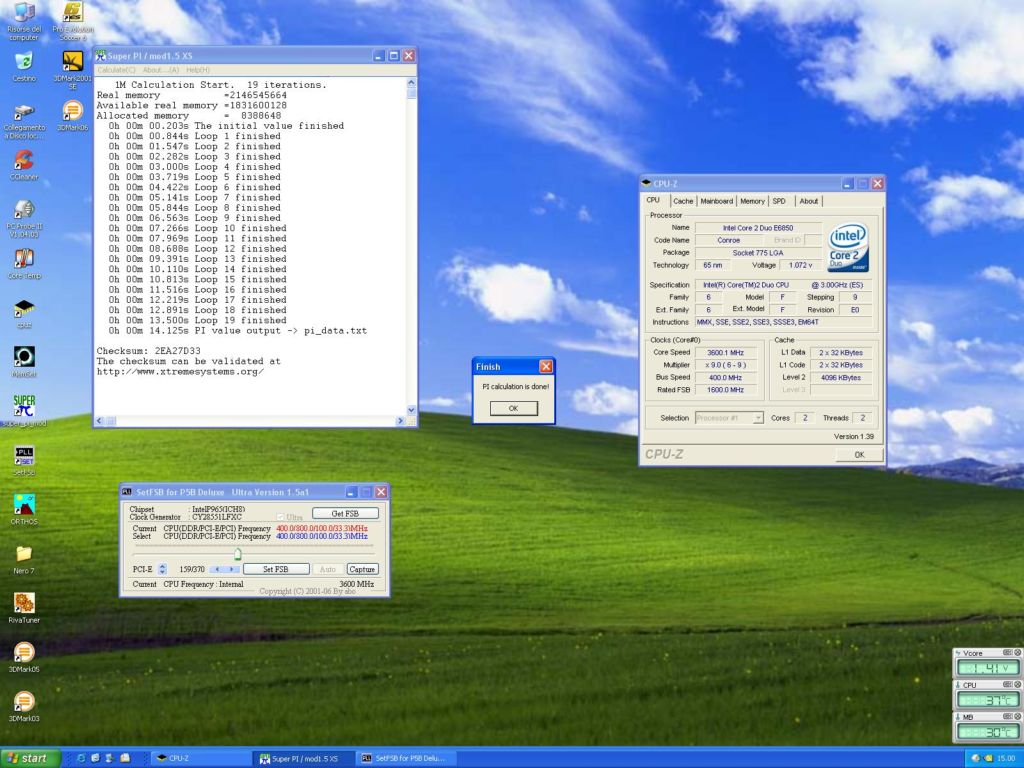Screen dimensions: 1024x768
Task: Switch to the About tab in CPU-Z
Action: 808,201
